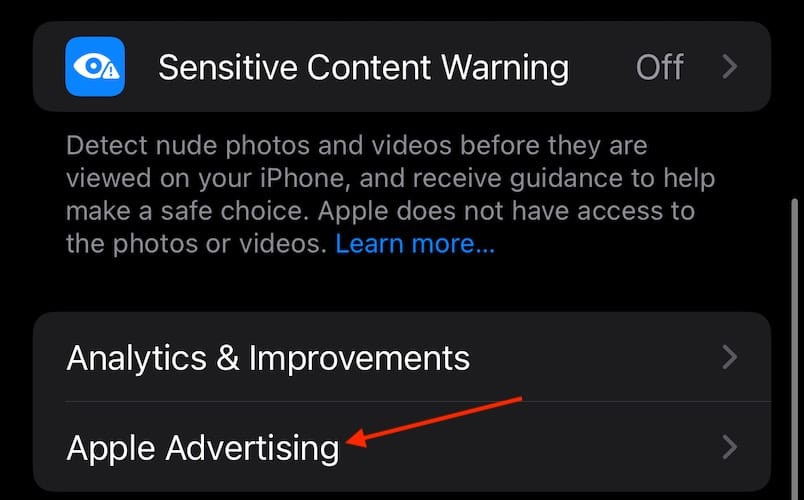Expand the chevron in the Apple Advertising row
This screenshot has width=804, height=500.
(730, 447)
